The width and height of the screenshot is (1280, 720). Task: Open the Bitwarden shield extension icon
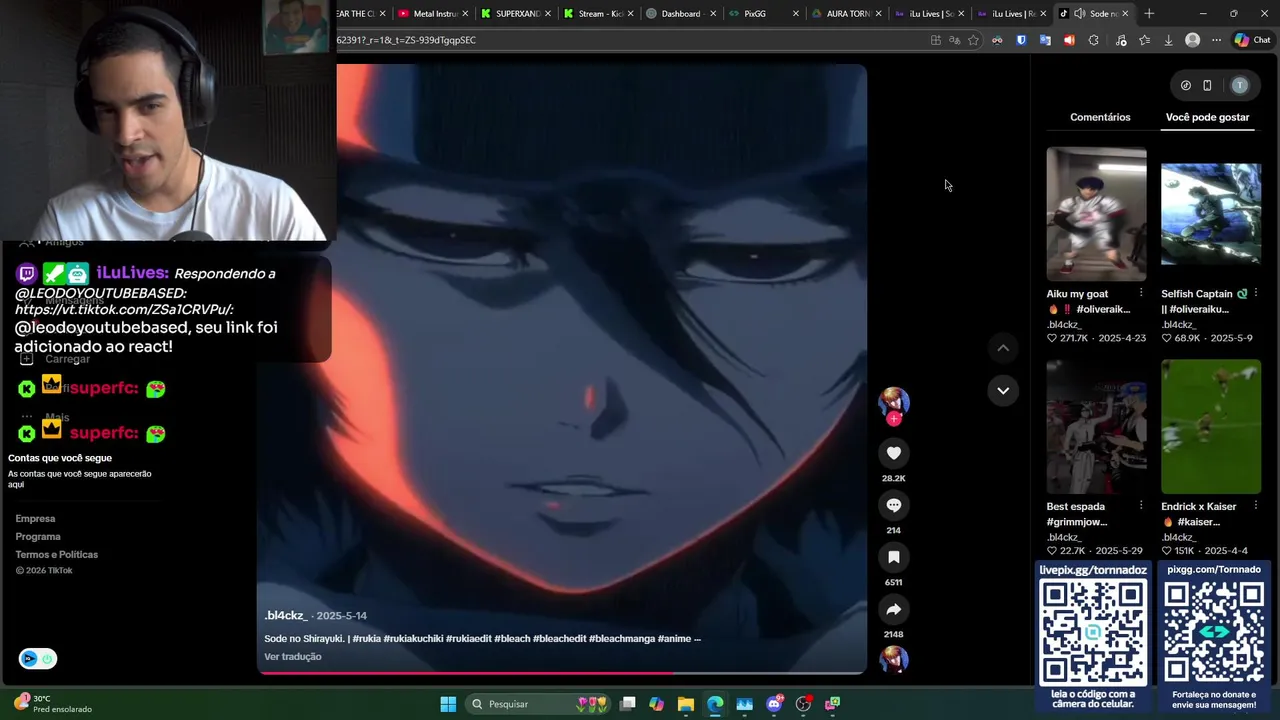1021,40
